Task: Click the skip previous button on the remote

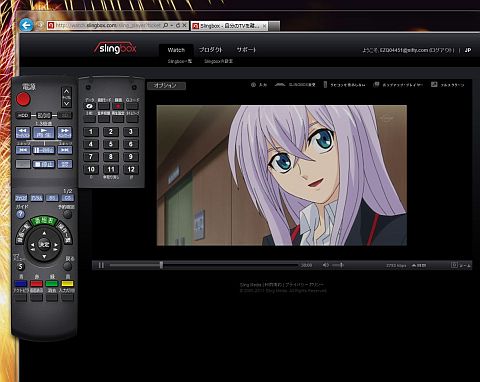Action: 23,150
